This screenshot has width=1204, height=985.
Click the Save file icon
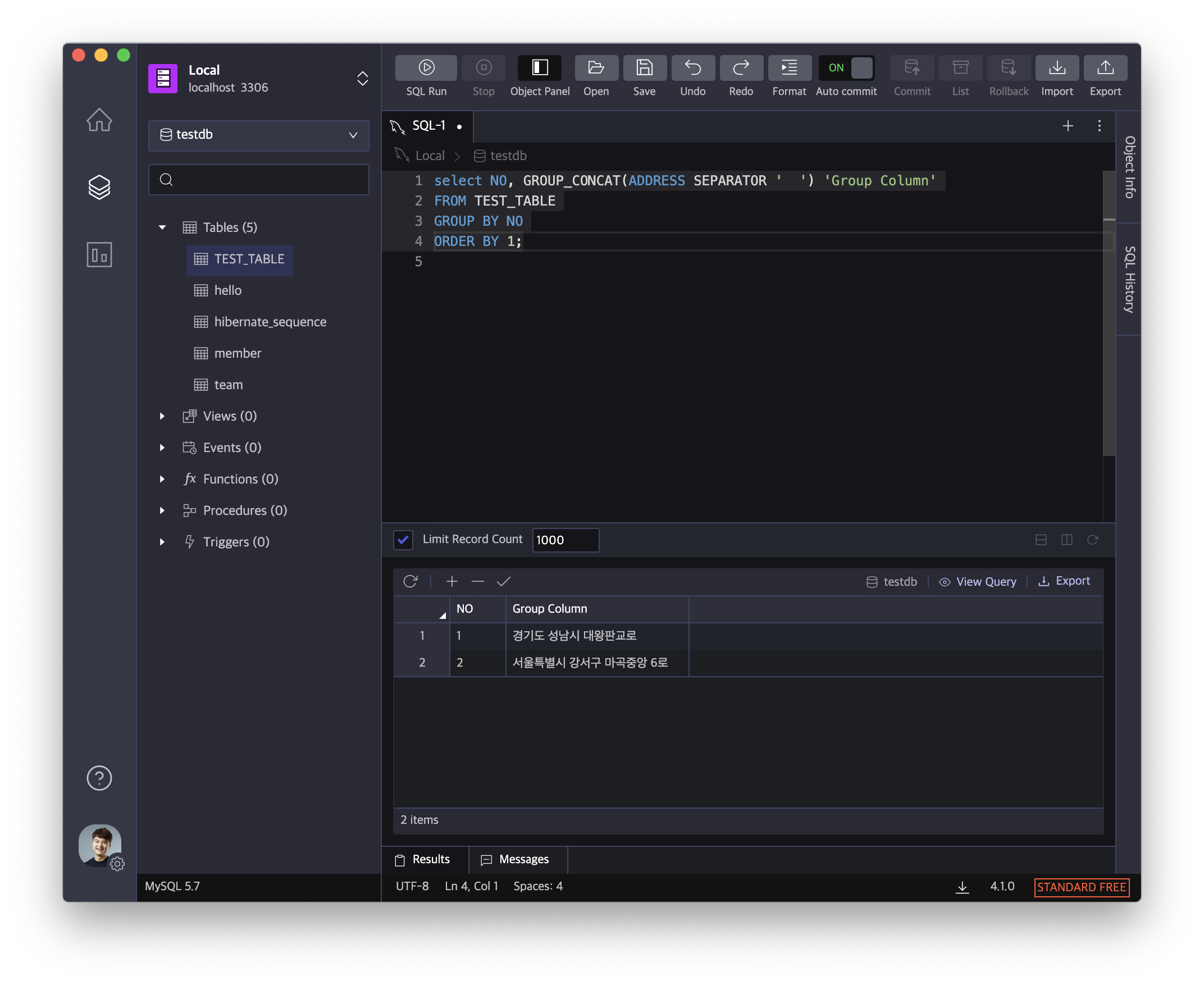644,68
